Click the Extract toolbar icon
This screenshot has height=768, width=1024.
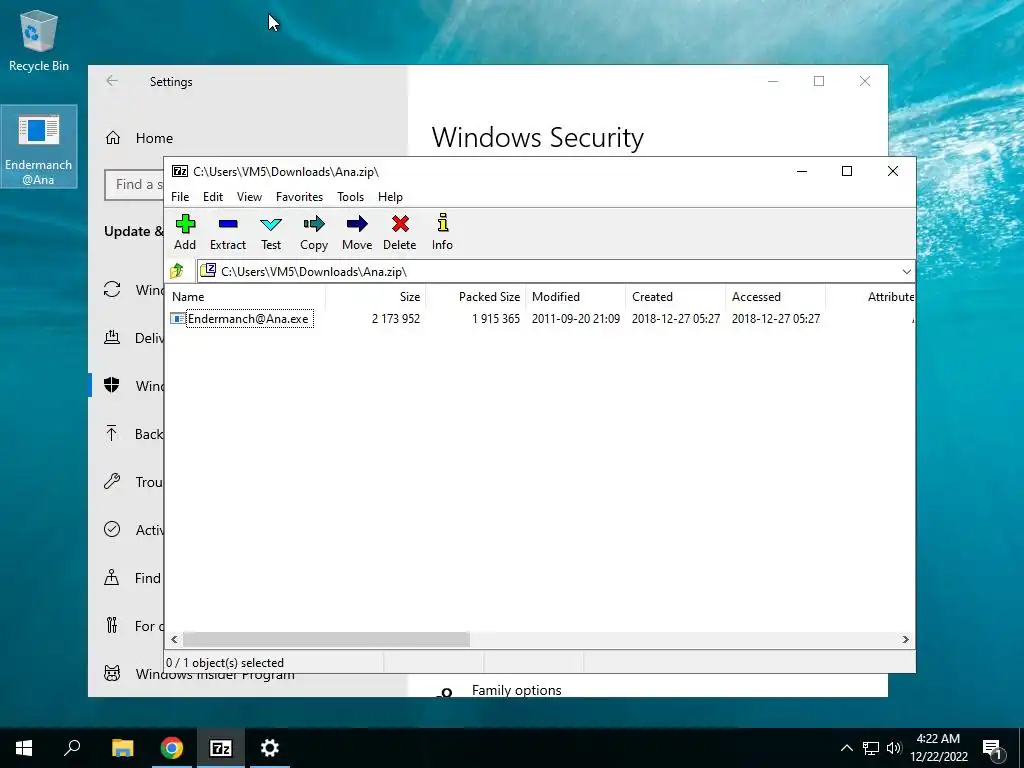pyautogui.click(x=228, y=232)
